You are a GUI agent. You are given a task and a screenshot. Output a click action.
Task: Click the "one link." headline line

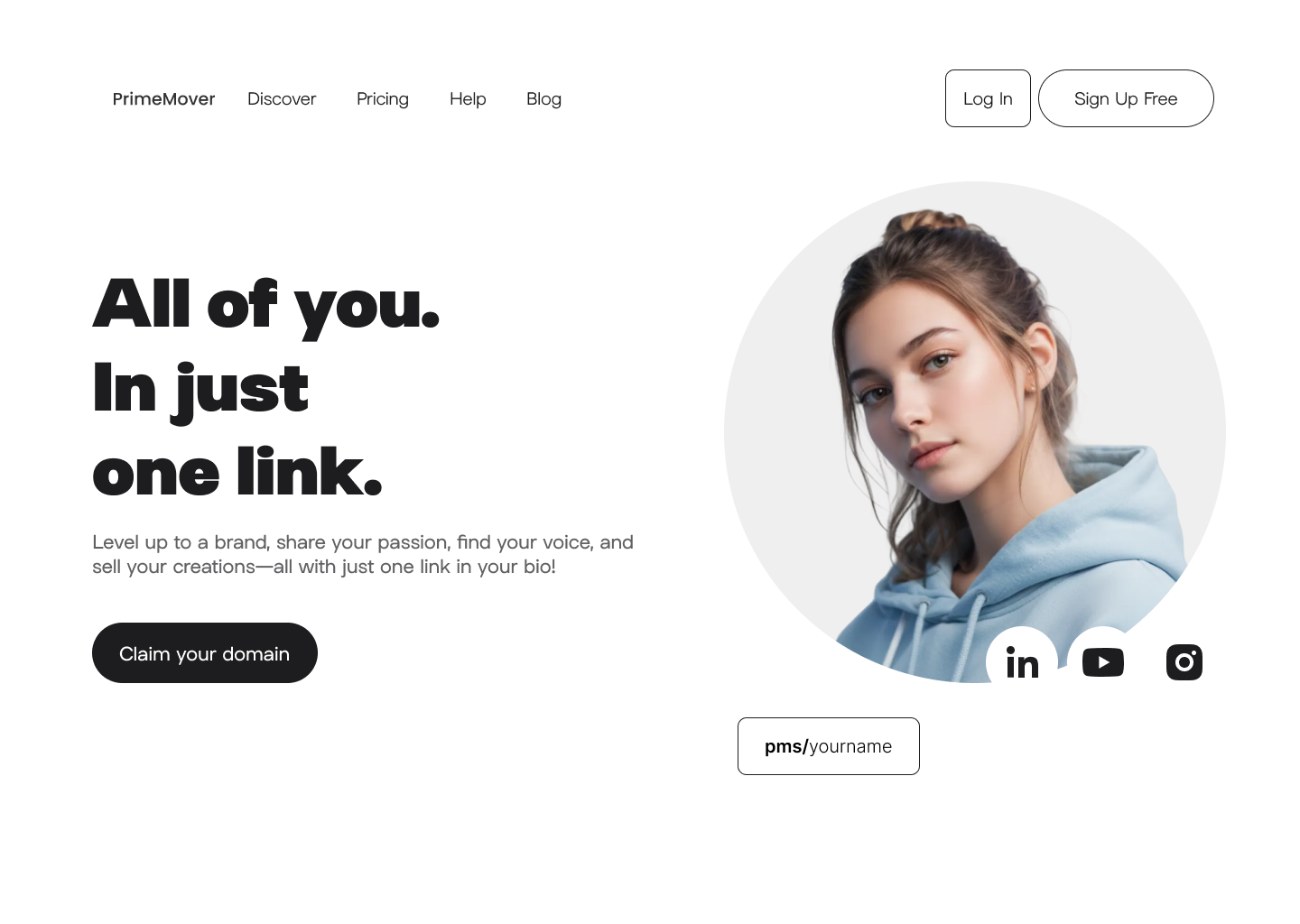(x=237, y=471)
